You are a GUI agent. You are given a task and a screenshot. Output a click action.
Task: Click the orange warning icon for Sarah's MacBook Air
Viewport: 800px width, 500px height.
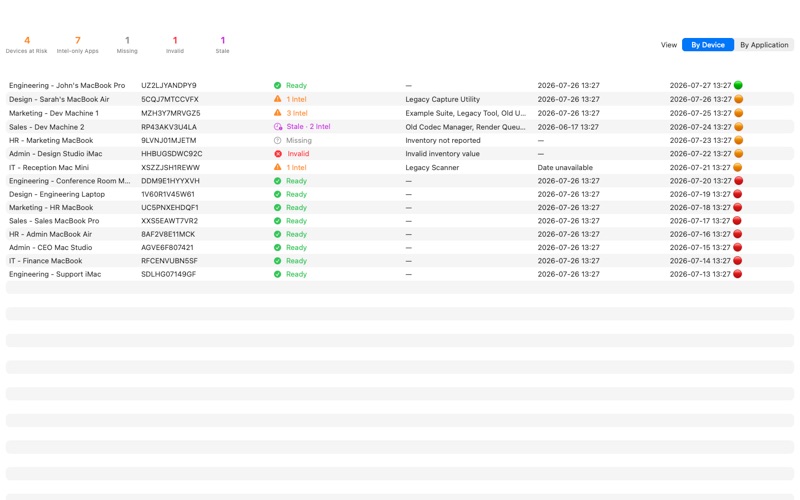278,99
